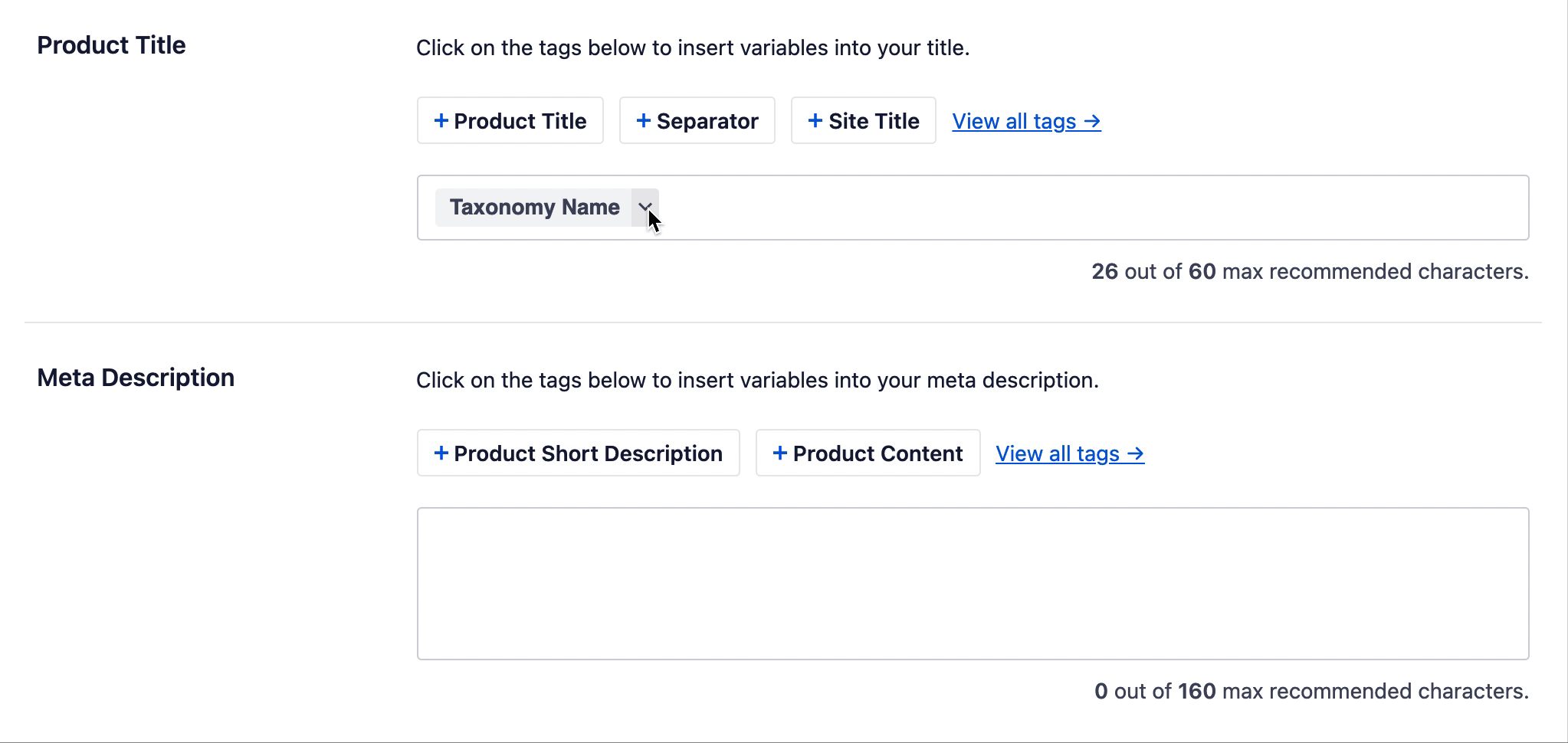
Task: Add the Product Content tag
Action: (868, 453)
